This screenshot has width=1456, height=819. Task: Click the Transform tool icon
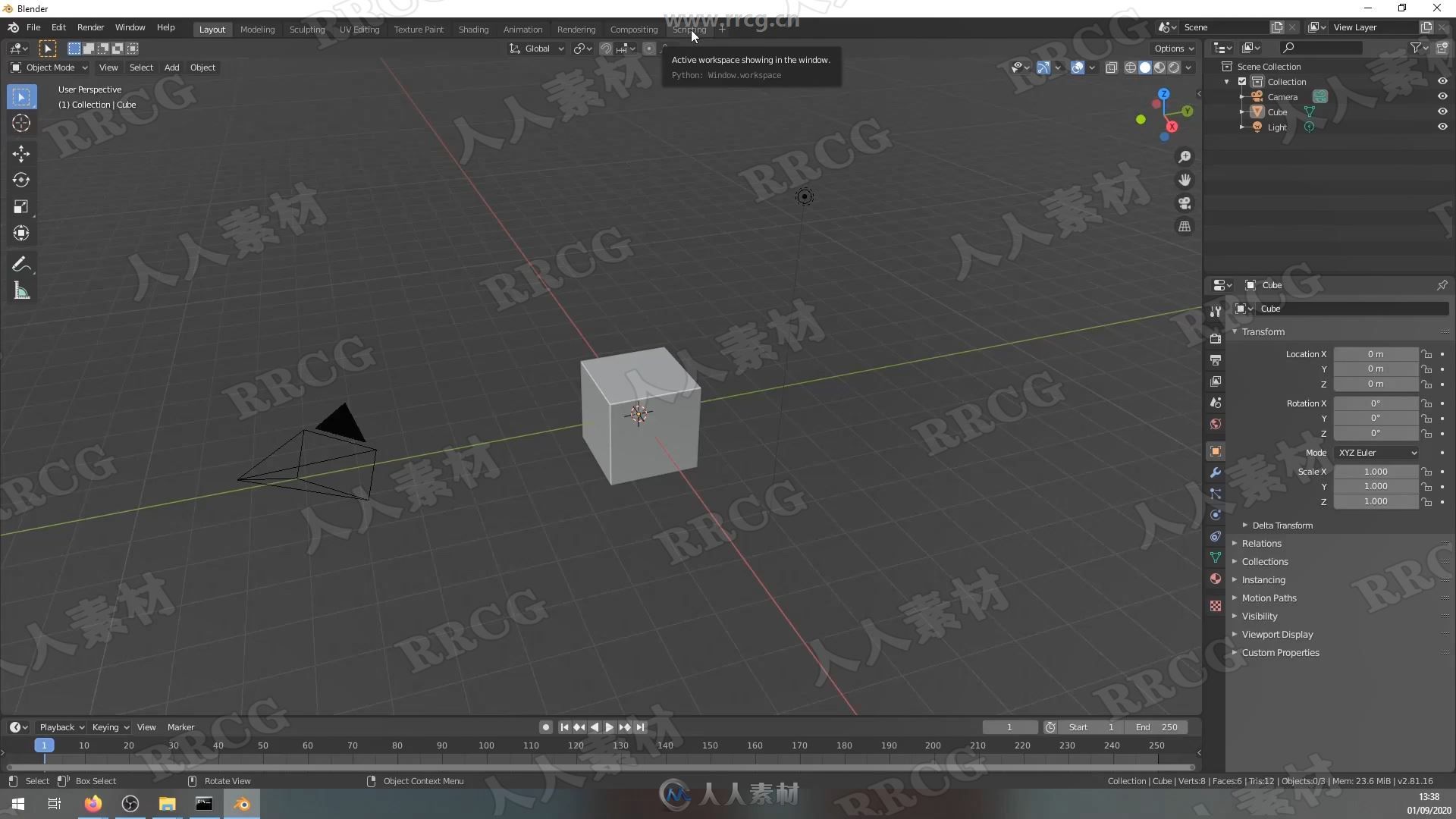click(21, 233)
